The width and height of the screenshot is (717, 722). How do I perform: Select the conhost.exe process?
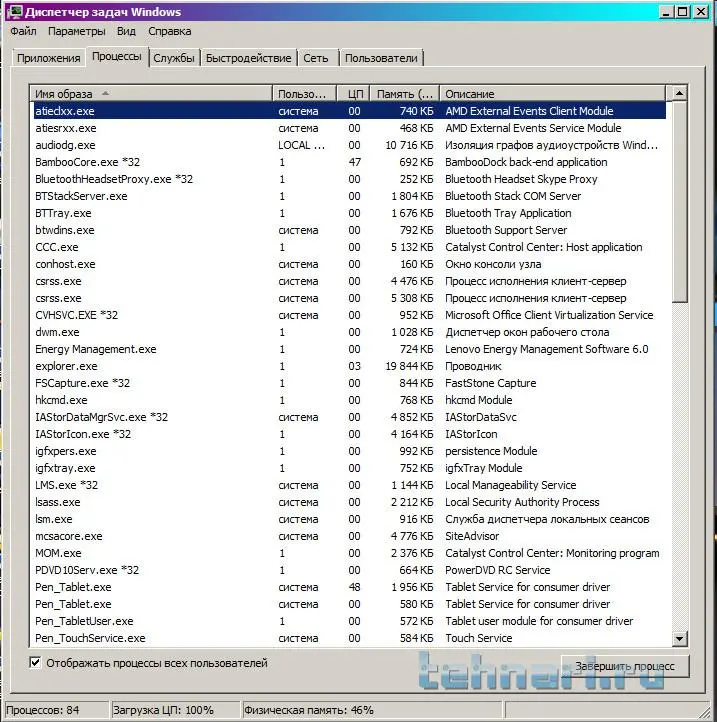pyautogui.click(x=350, y=264)
